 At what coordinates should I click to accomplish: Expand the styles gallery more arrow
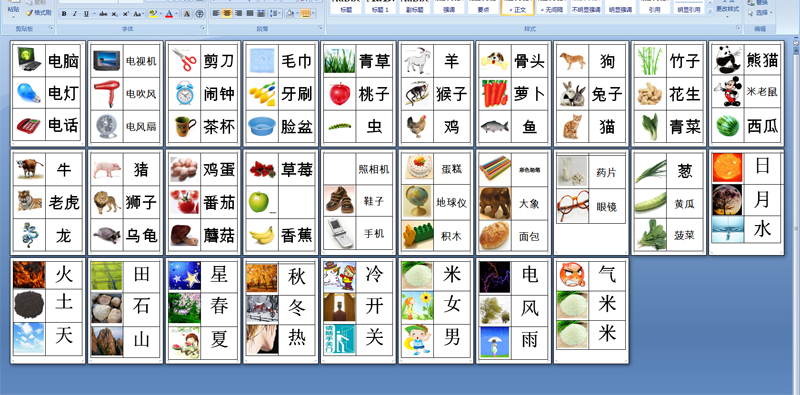[710, 11]
